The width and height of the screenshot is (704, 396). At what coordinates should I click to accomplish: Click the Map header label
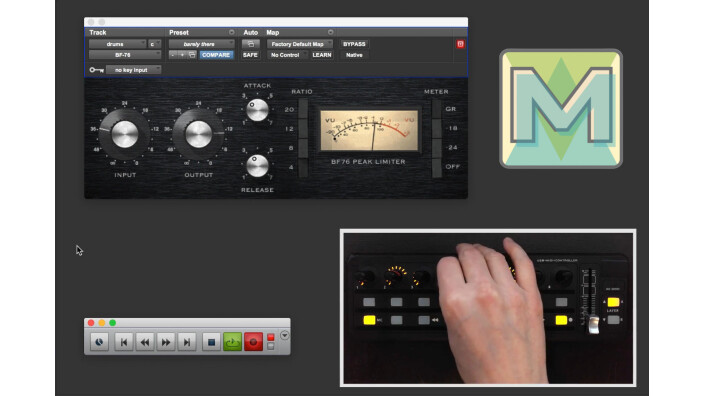tap(273, 32)
